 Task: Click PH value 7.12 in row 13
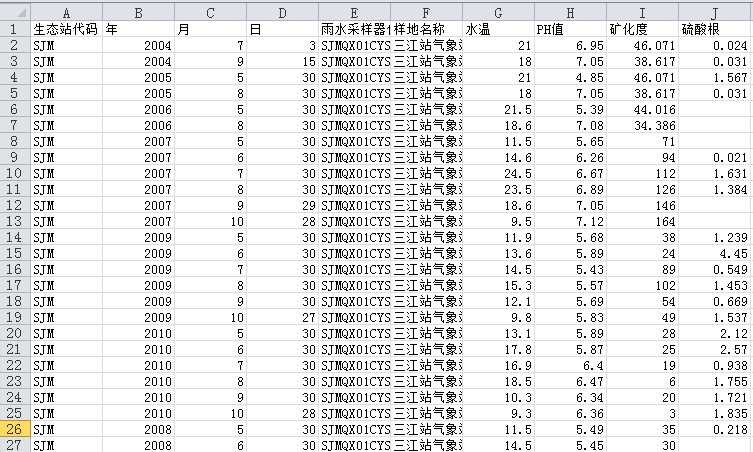tap(571, 221)
